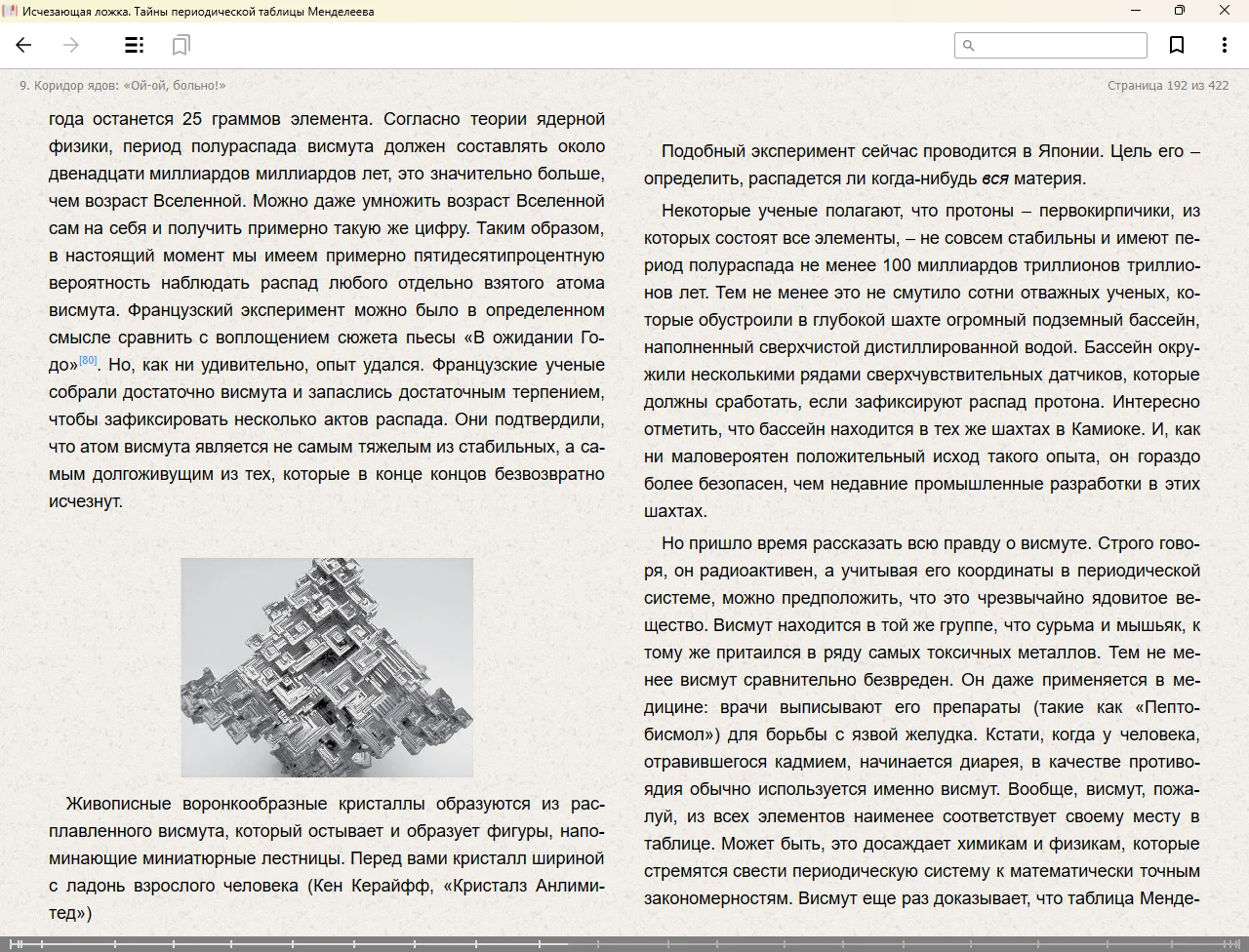Click the image caption about bismuth crystals
Screen dimensions: 1249x952
pyautogui.click(x=327, y=858)
